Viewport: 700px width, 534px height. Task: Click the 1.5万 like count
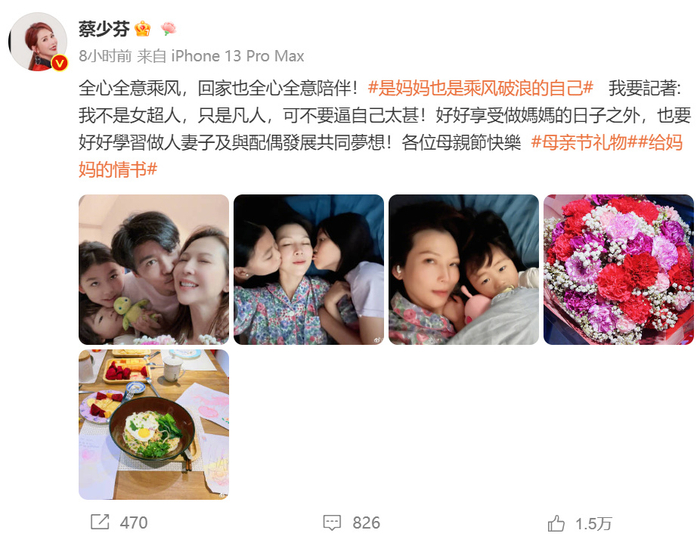[593, 523]
